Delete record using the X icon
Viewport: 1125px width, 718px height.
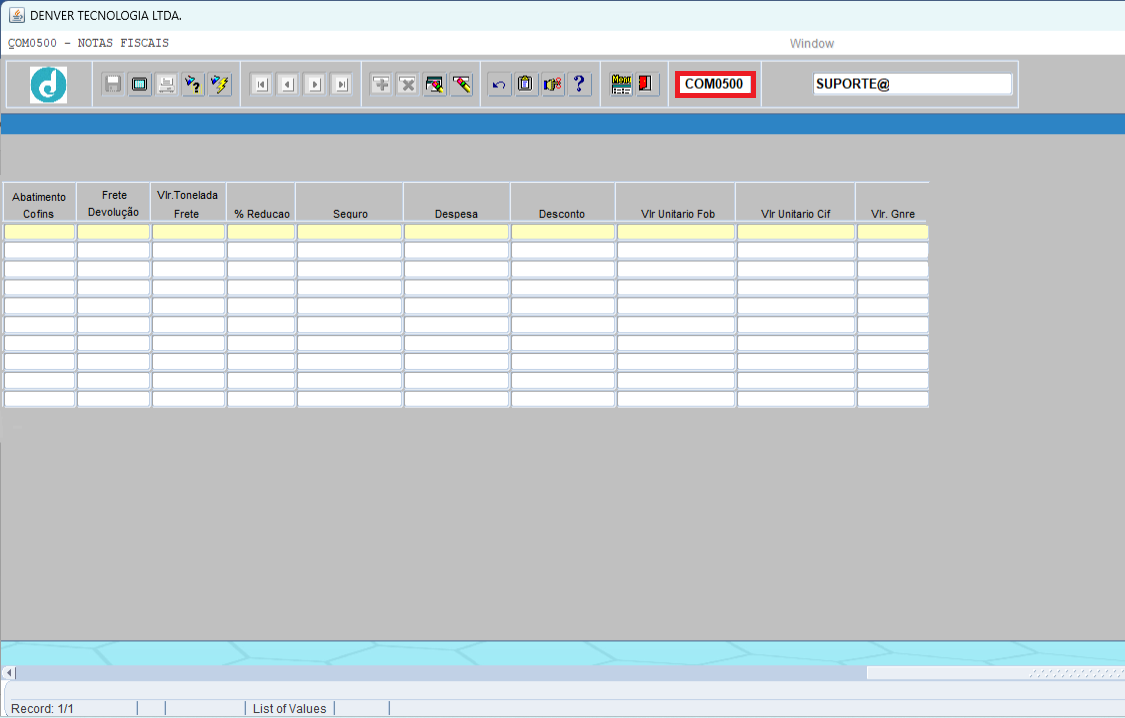coord(408,85)
